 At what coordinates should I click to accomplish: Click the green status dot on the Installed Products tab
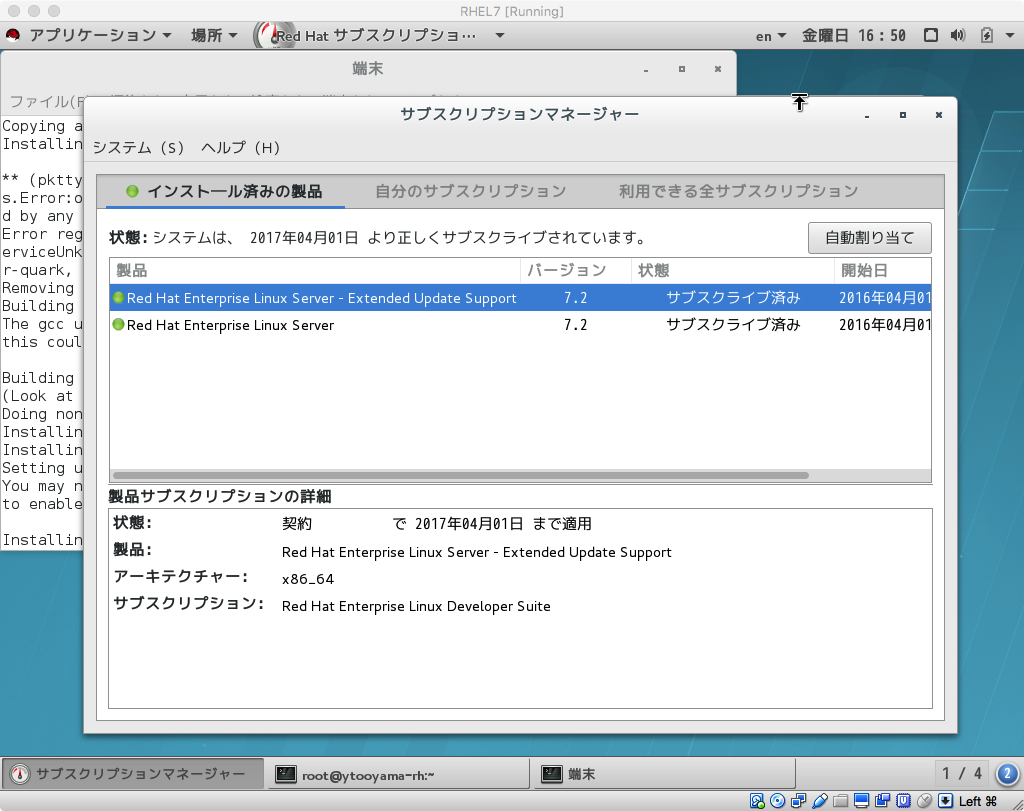click(x=133, y=191)
